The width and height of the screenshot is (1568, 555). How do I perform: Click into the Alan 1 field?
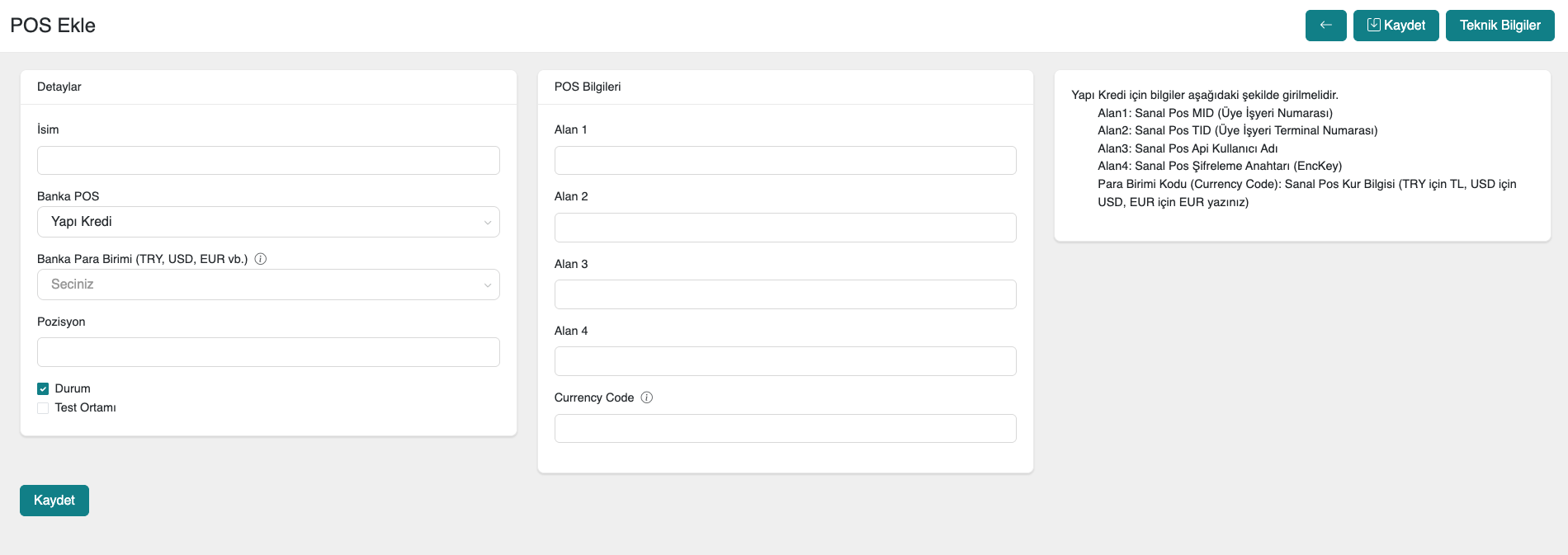click(785, 161)
